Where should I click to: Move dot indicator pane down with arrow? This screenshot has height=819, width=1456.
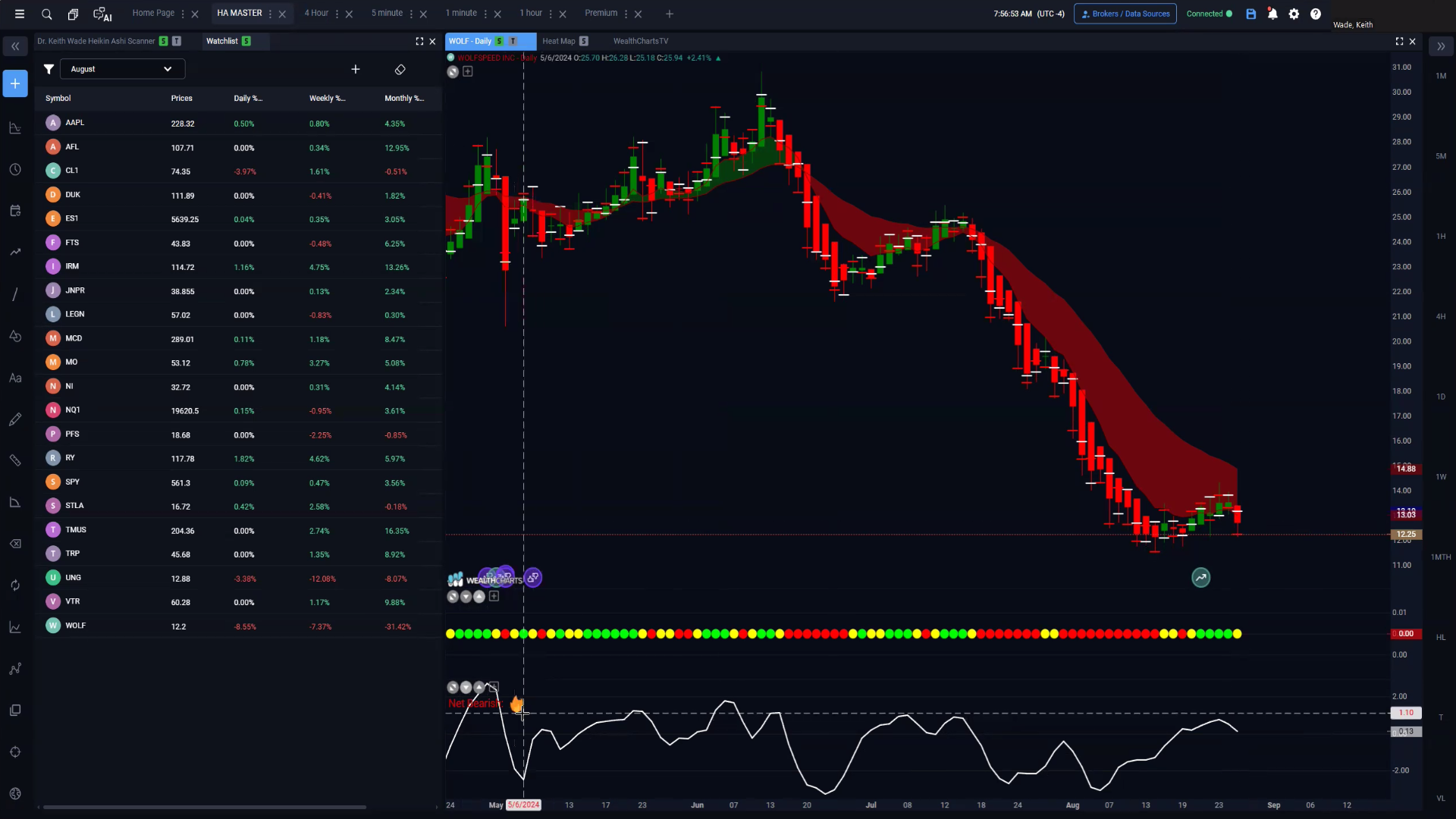466,597
